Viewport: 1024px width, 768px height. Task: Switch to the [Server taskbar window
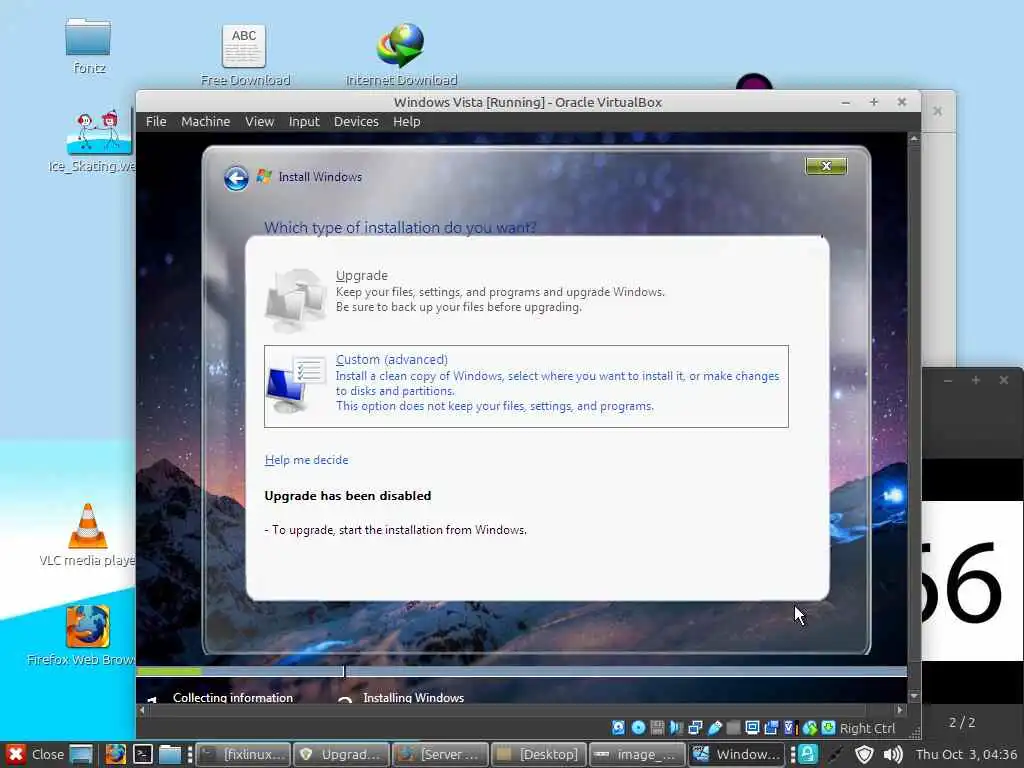click(440, 754)
